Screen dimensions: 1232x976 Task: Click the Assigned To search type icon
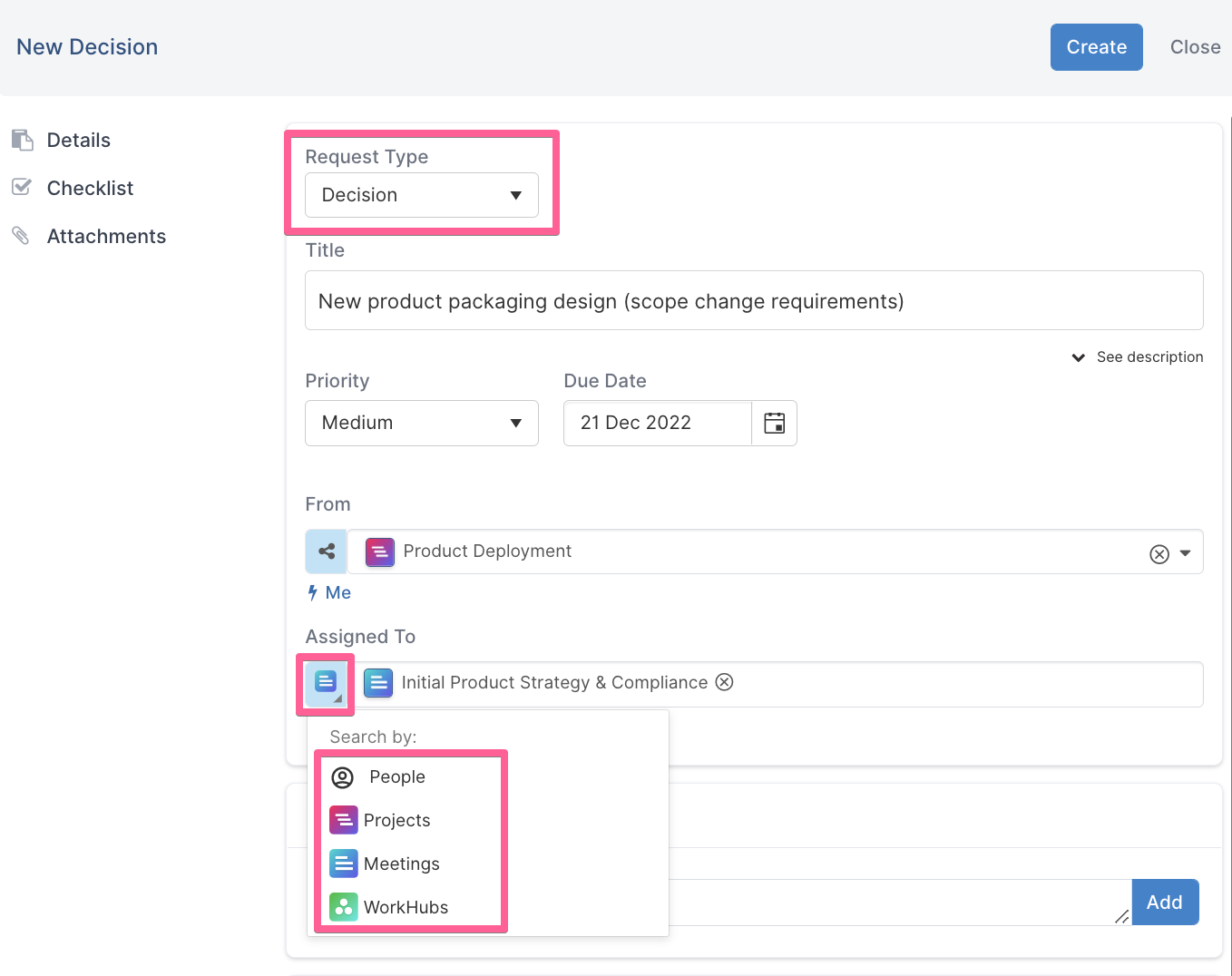pyautogui.click(x=326, y=683)
